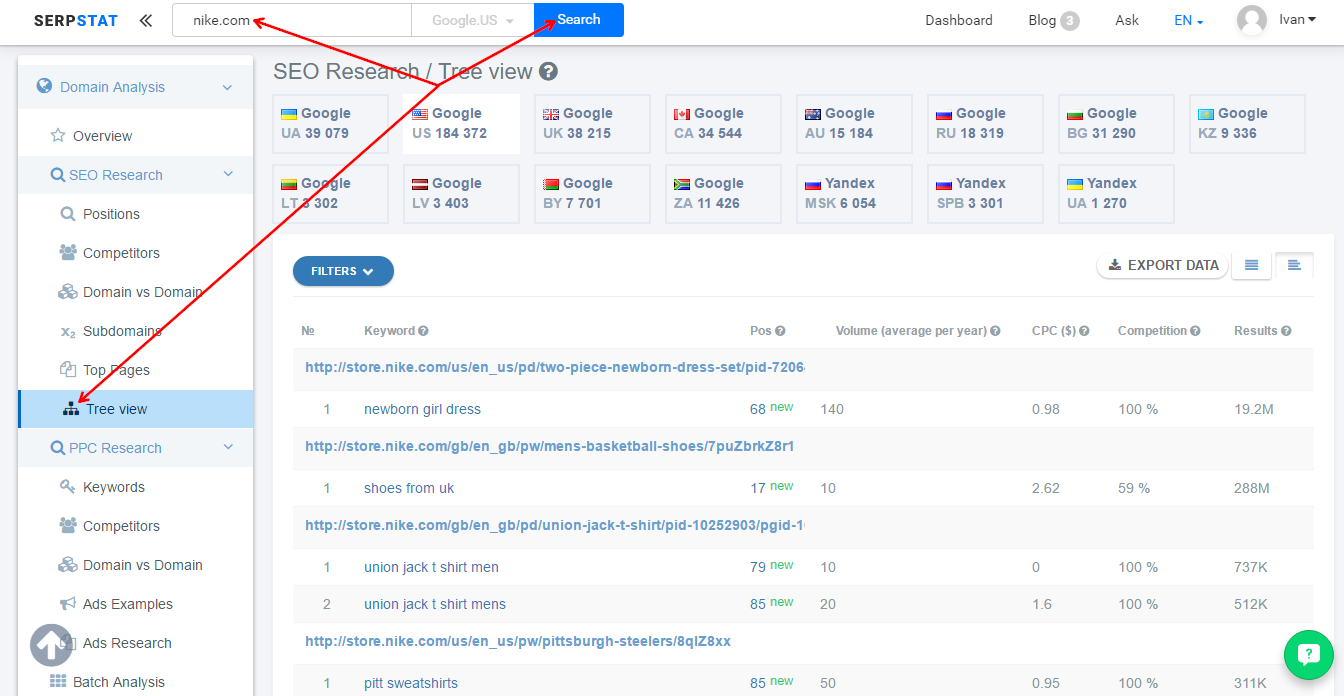Viewport: 1344px width, 696px height.
Task: Switch to the Google RU database tab
Action: [x=985, y=124]
